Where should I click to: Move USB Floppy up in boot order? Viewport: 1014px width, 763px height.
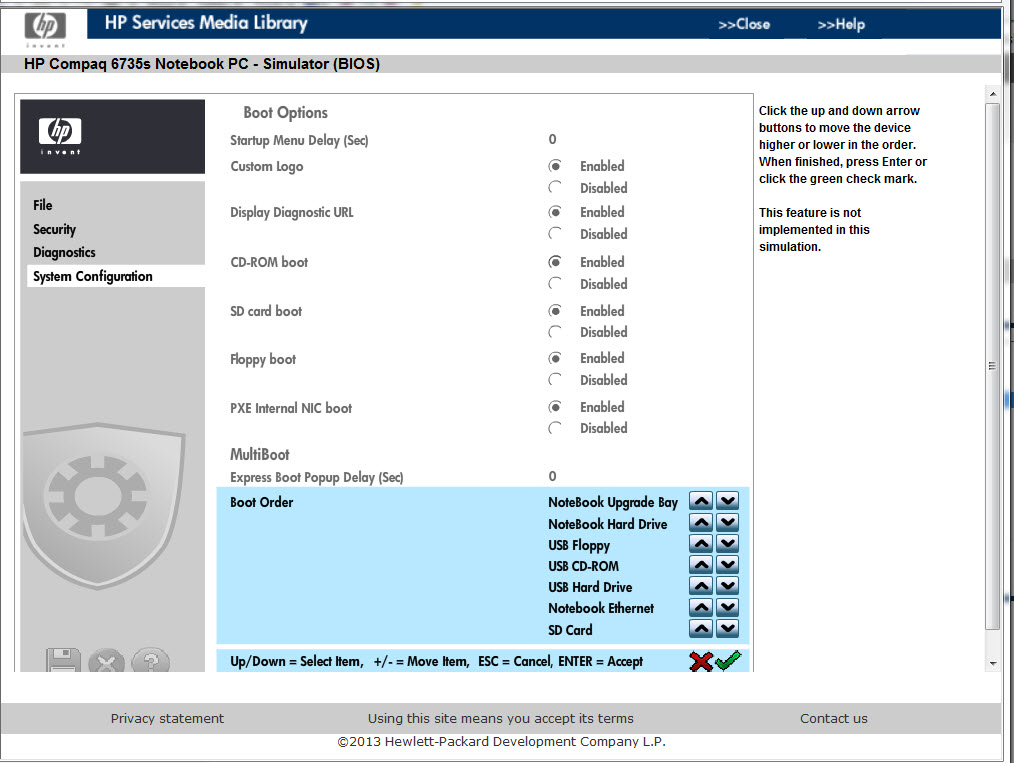click(701, 544)
